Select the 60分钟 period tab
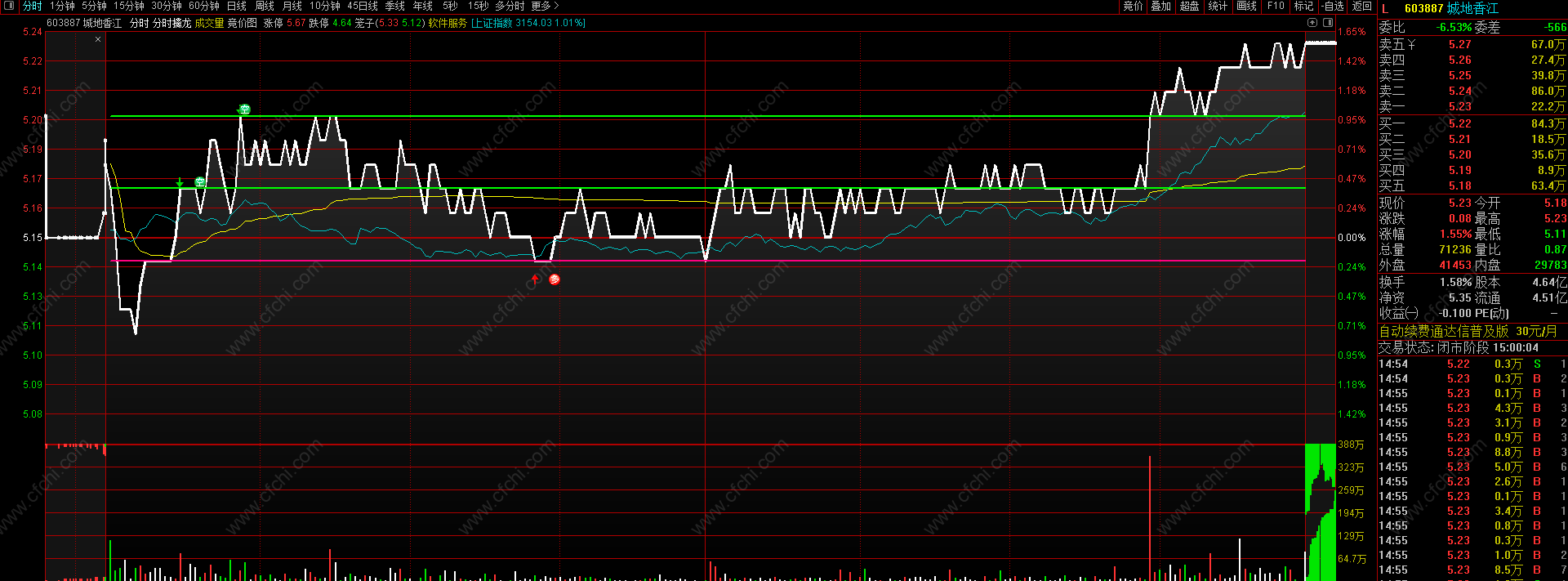This screenshot has width=1568, height=581. pos(204,6)
